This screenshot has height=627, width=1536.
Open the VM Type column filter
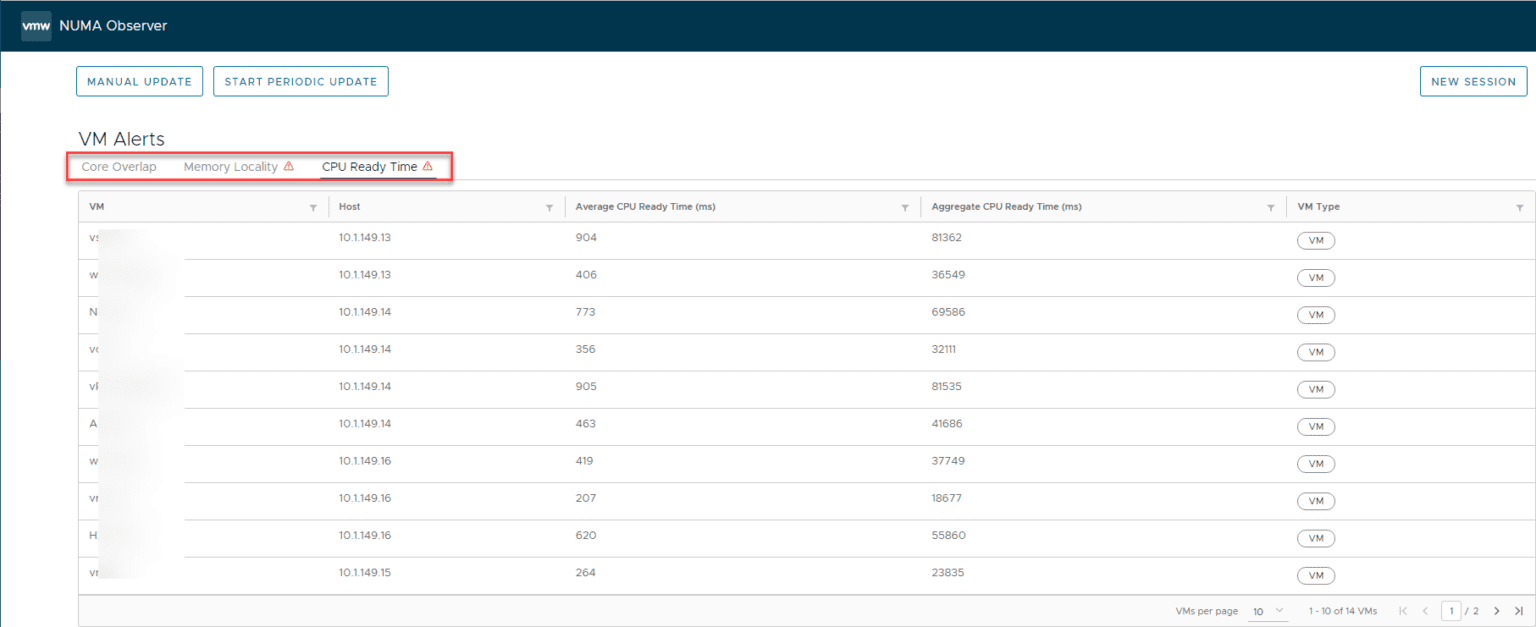click(1521, 206)
